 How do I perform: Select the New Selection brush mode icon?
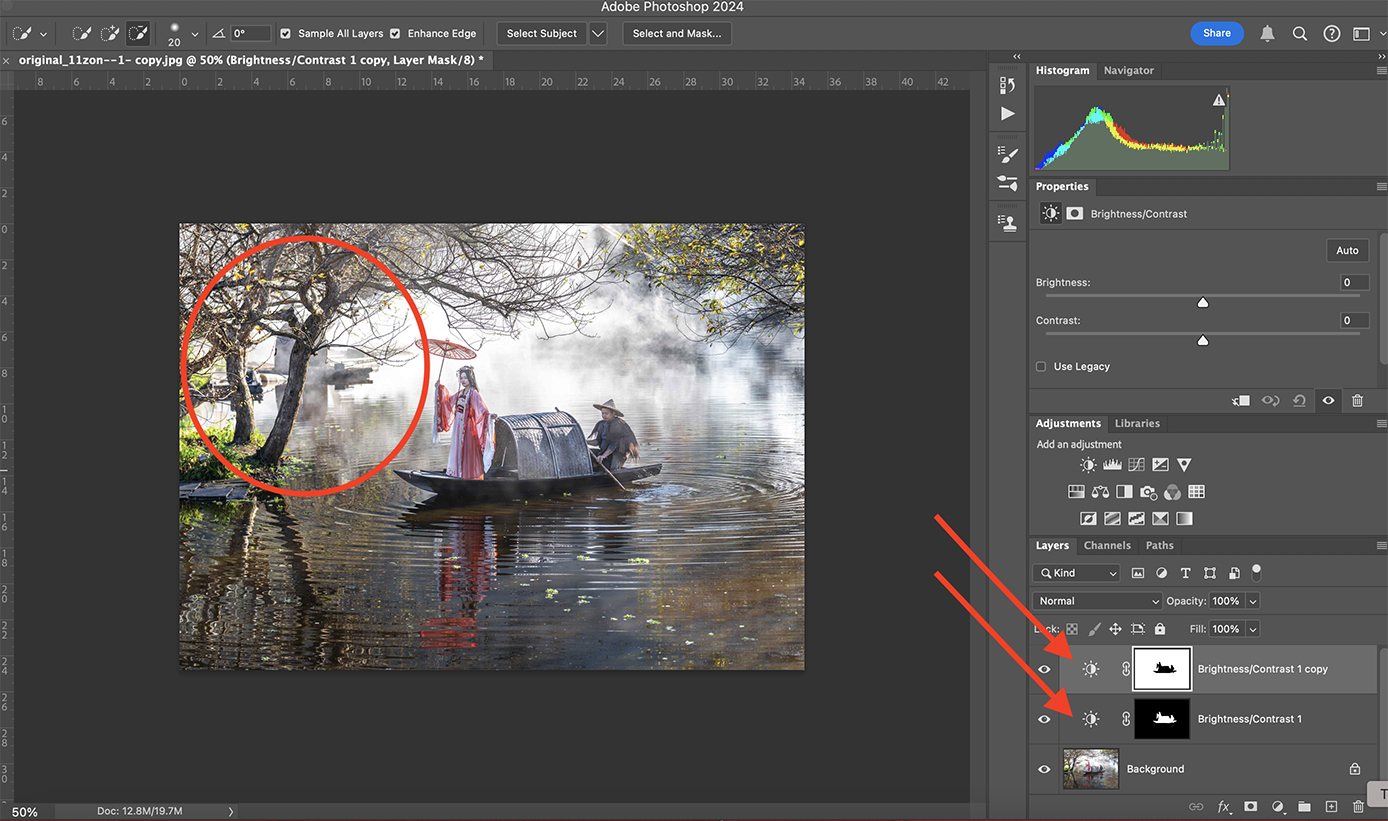pos(81,33)
